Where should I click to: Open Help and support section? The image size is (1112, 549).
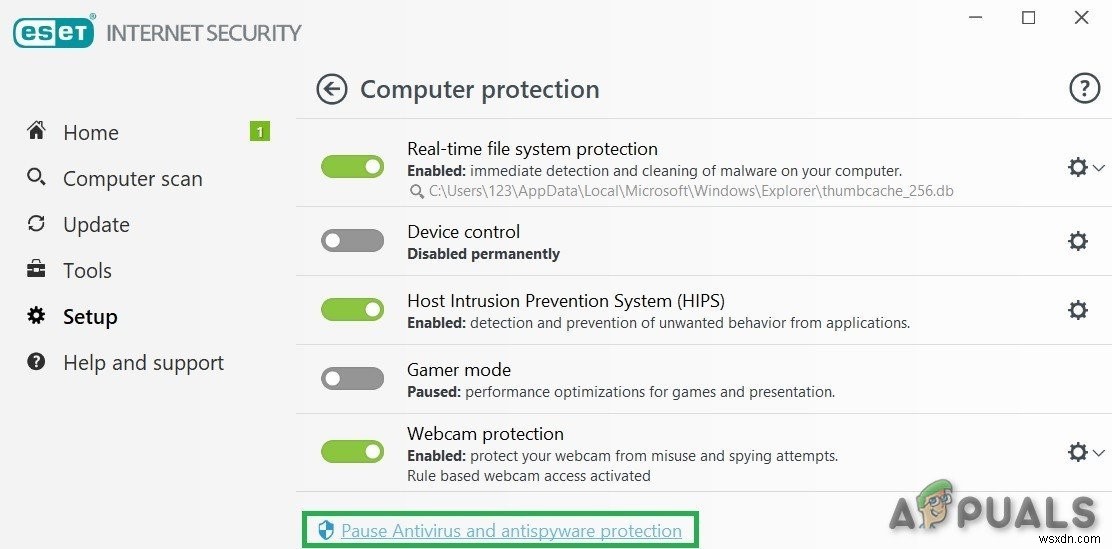coord(143,363)
